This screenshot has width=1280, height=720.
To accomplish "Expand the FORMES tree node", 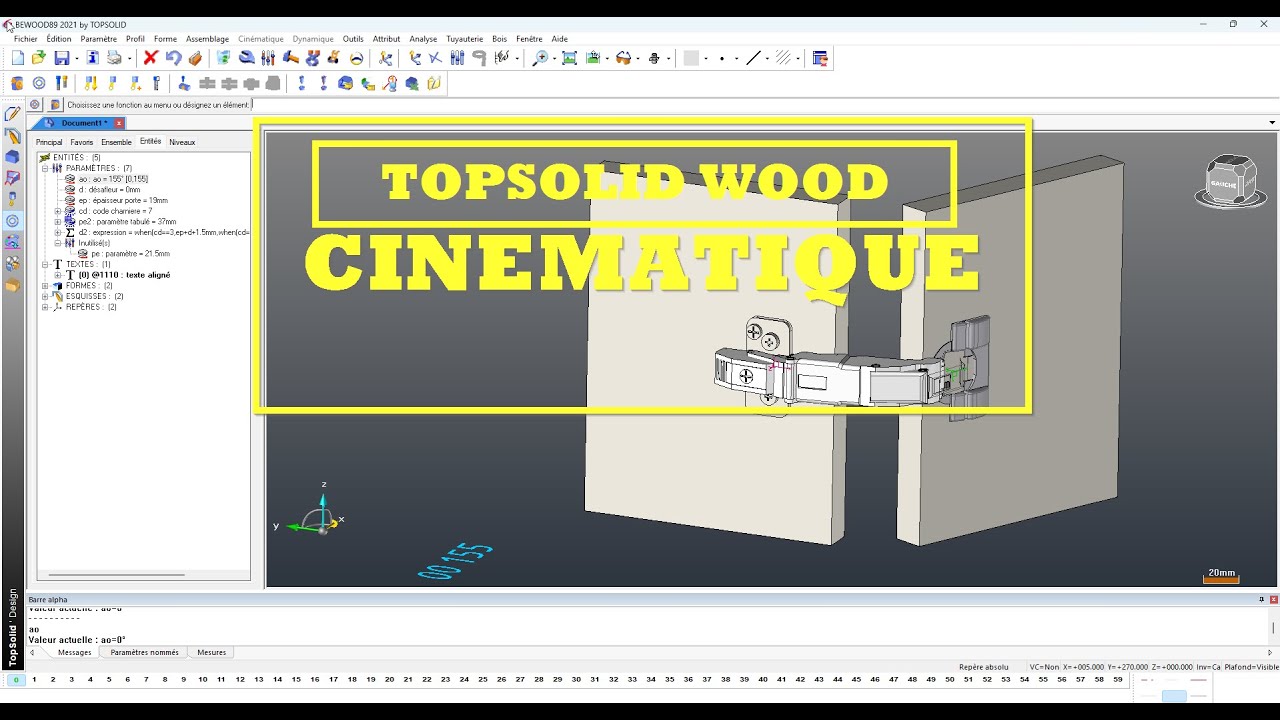I will [x=45, y=285].
